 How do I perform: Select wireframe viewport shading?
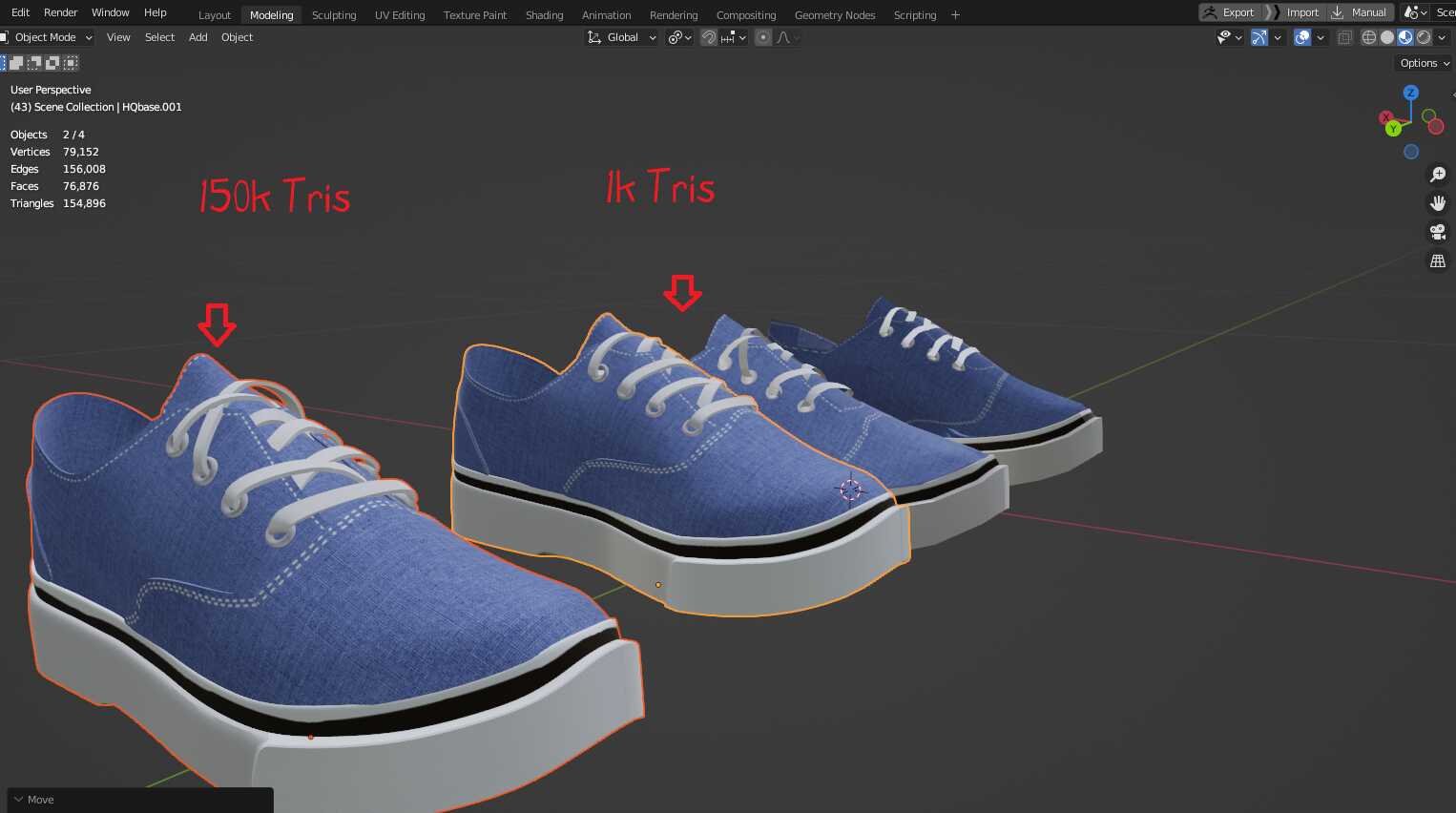tap(1368, 37)
